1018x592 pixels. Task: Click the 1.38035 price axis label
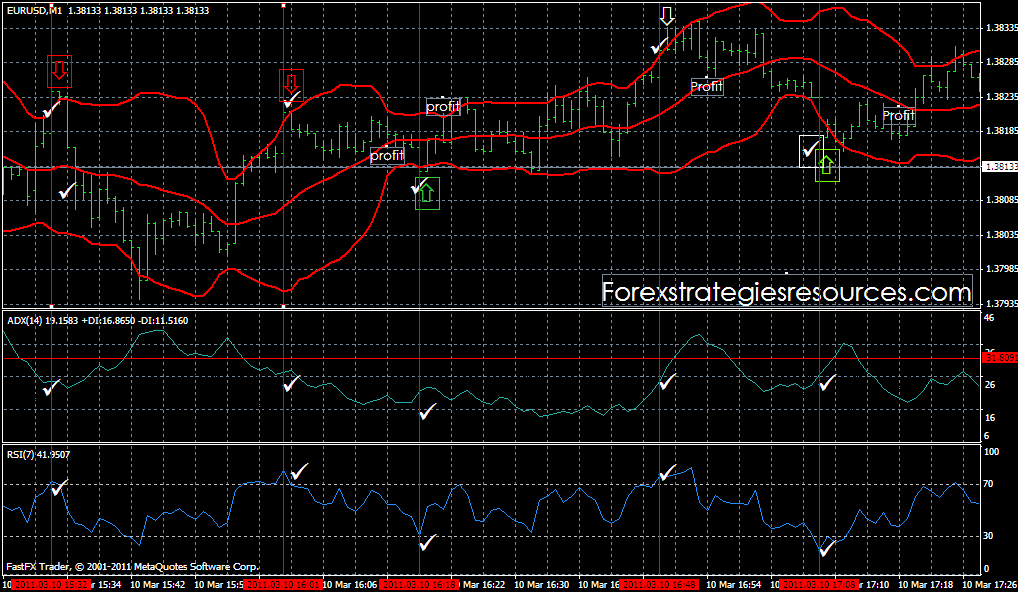tap(1000, 234)
